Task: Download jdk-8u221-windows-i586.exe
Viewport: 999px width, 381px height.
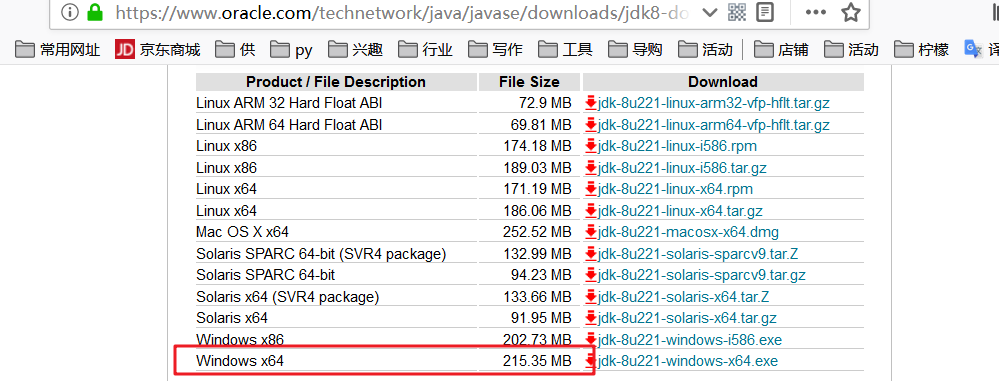Action: pyautogui.click(x=689, y=340)
